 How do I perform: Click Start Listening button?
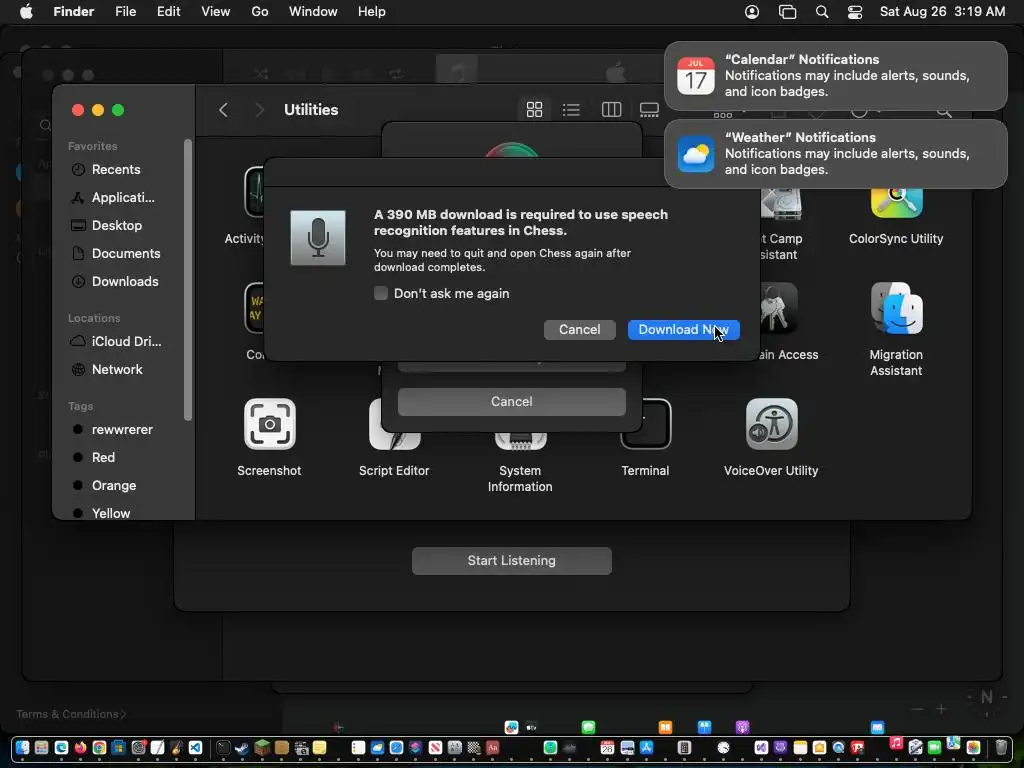tap(511, 561)
